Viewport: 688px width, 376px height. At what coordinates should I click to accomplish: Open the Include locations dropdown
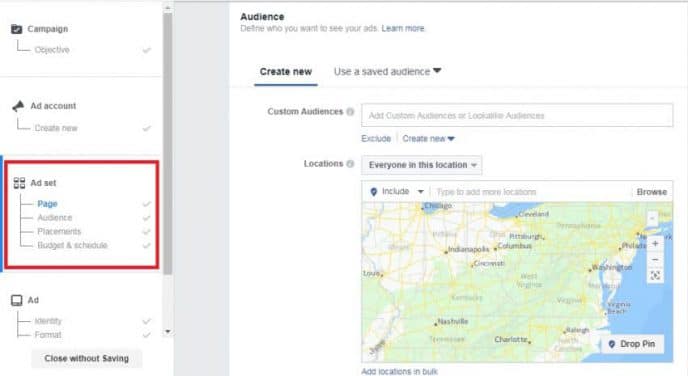pyautogui.click(x=397, y=192)
